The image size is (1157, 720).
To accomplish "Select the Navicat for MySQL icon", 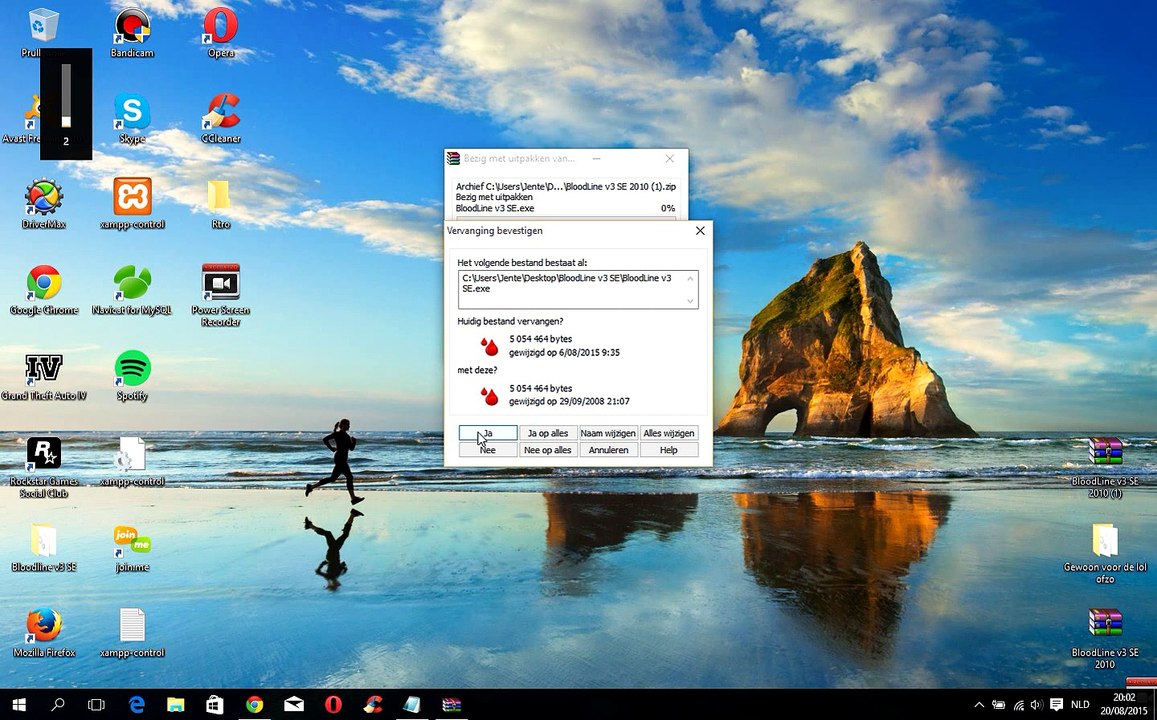I will 132,290.
